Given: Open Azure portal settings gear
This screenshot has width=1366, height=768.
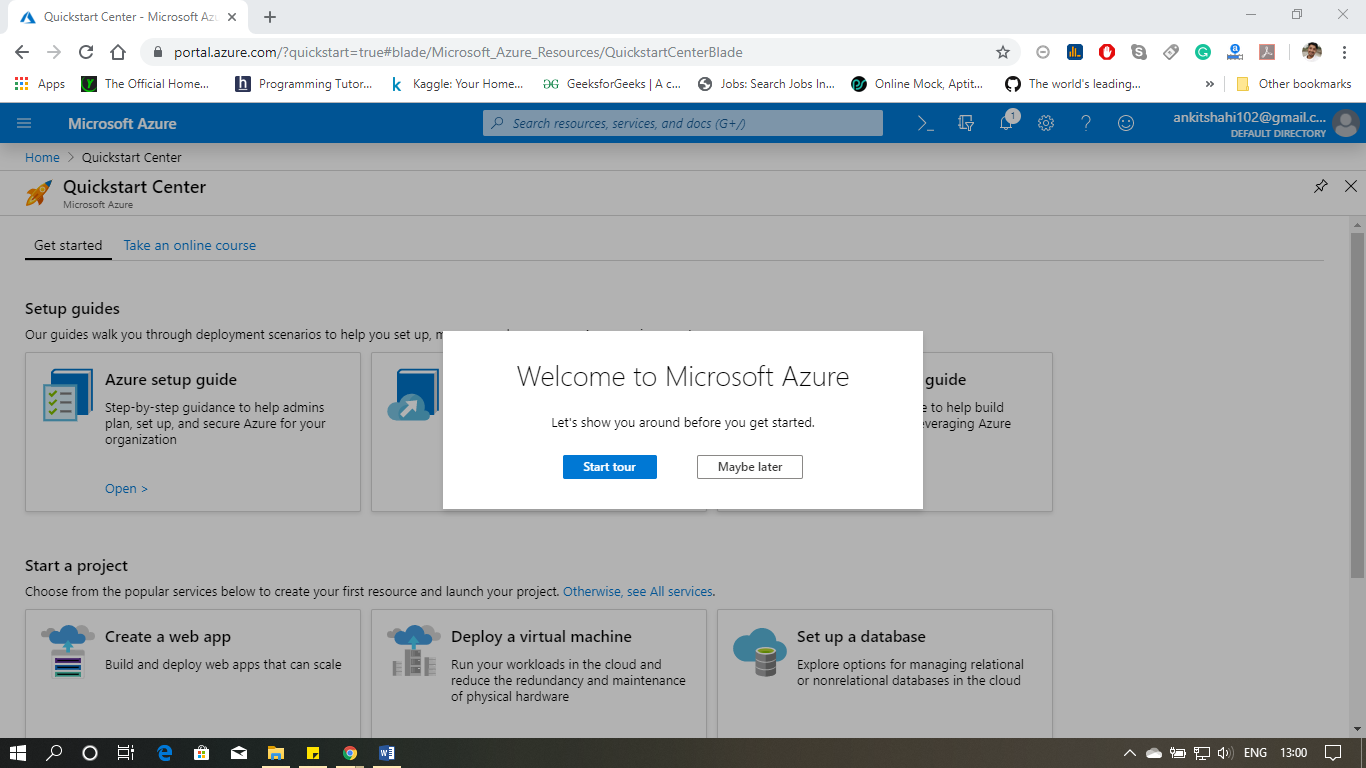Looking at the screenshot, I should (1046, 123).
